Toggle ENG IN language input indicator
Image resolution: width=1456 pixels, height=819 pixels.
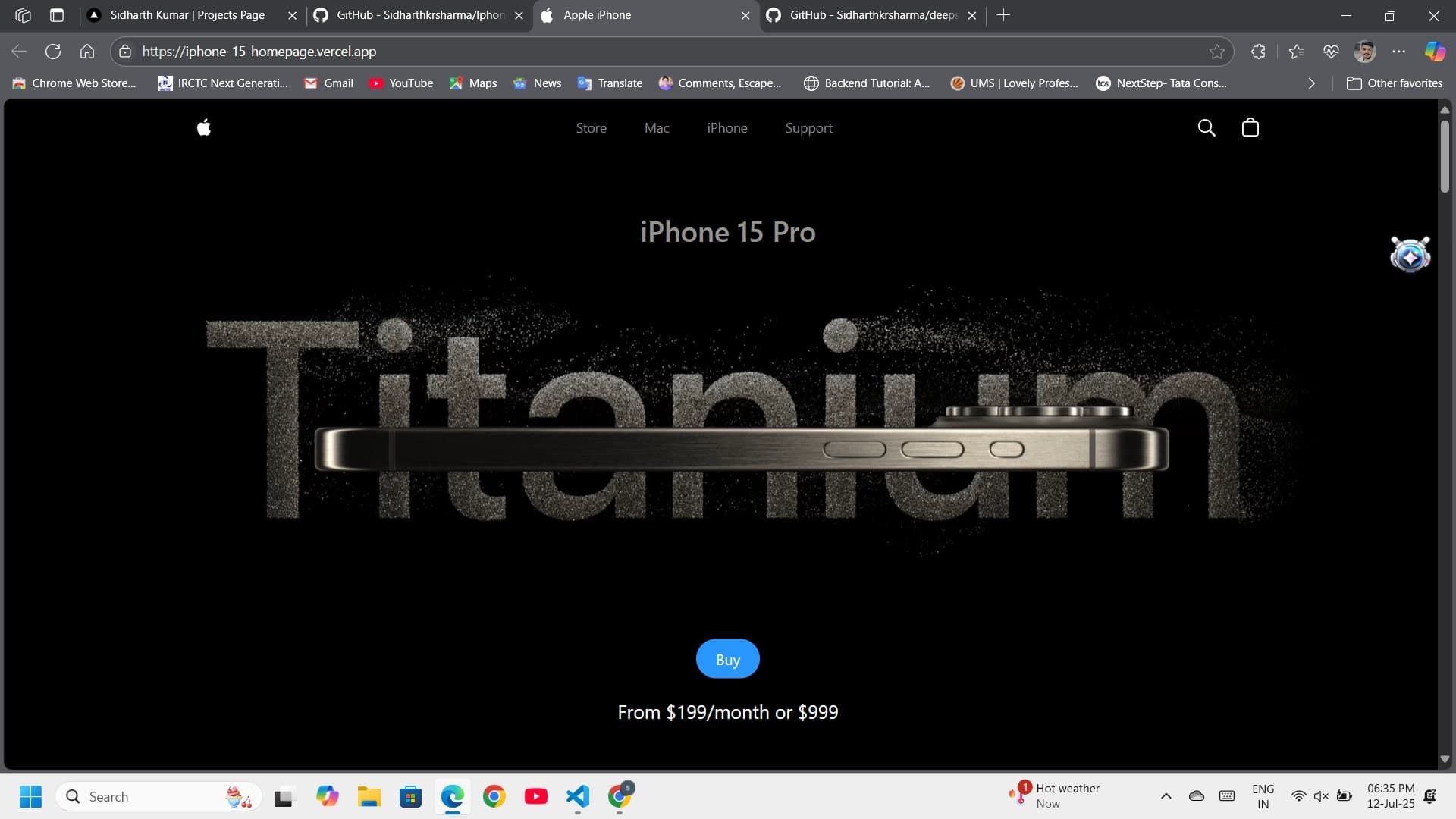click(1263, 796)
